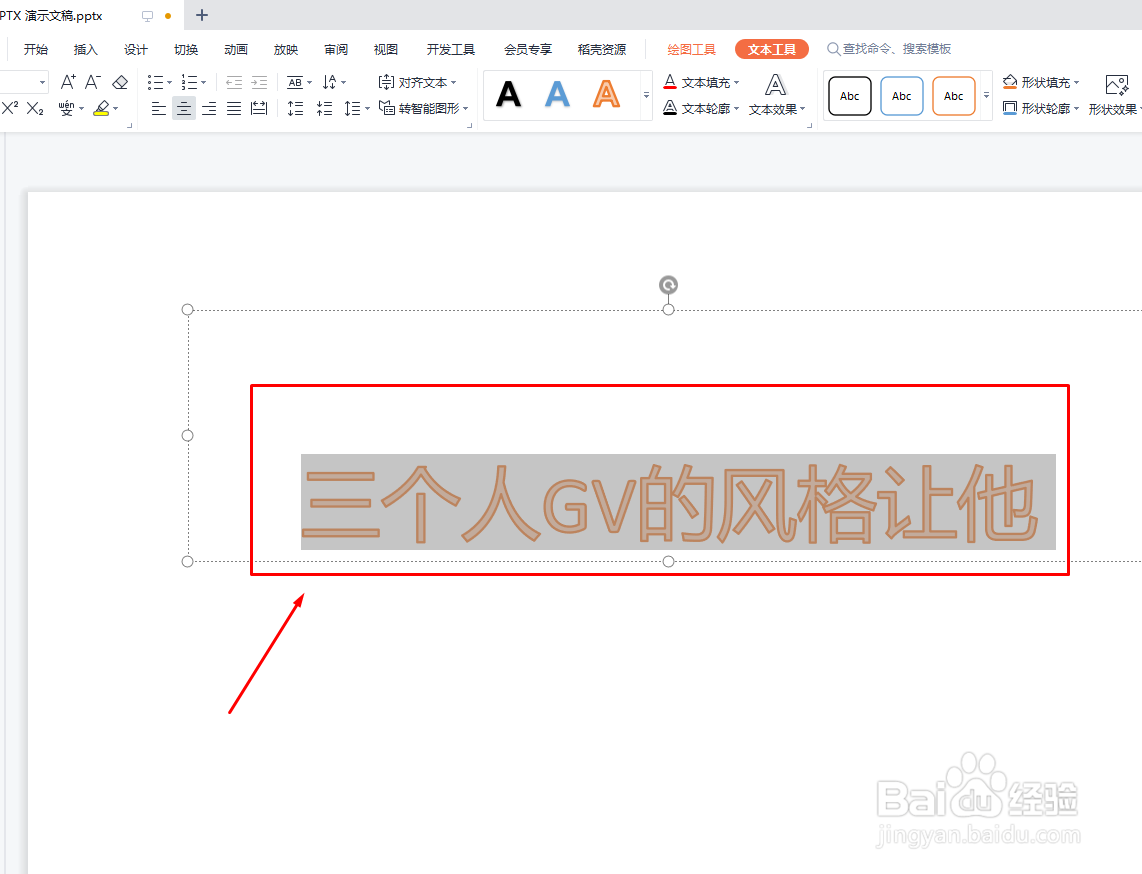This screenshot has height=874, width=1142.
Task: Click the increase font size icon
Action: [x=68, y=82]
